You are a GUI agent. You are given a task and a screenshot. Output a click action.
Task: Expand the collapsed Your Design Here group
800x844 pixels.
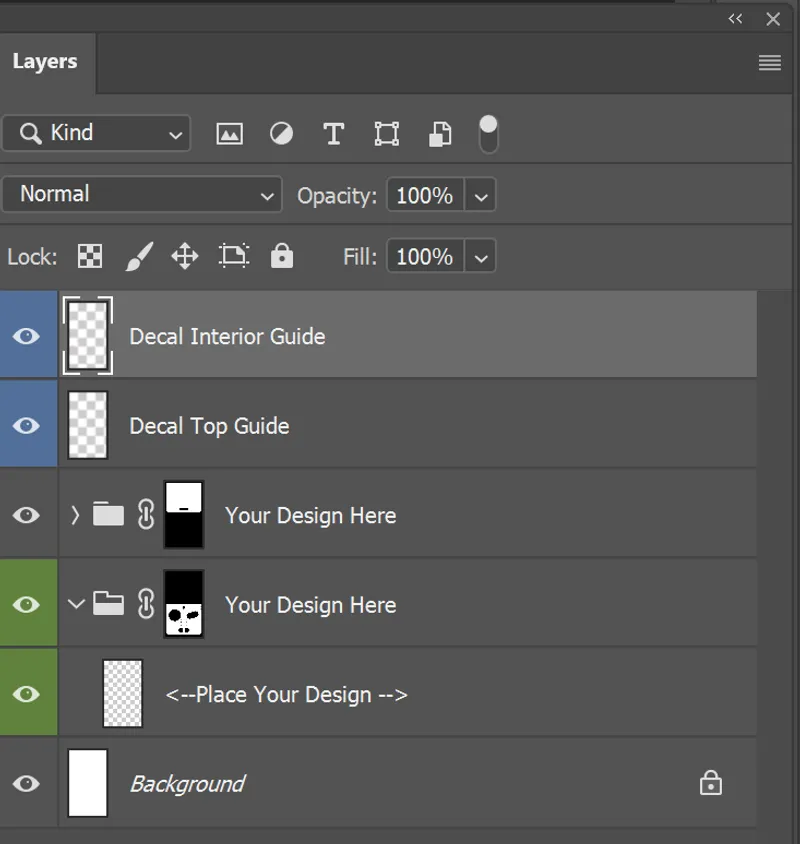click(75, 516)
